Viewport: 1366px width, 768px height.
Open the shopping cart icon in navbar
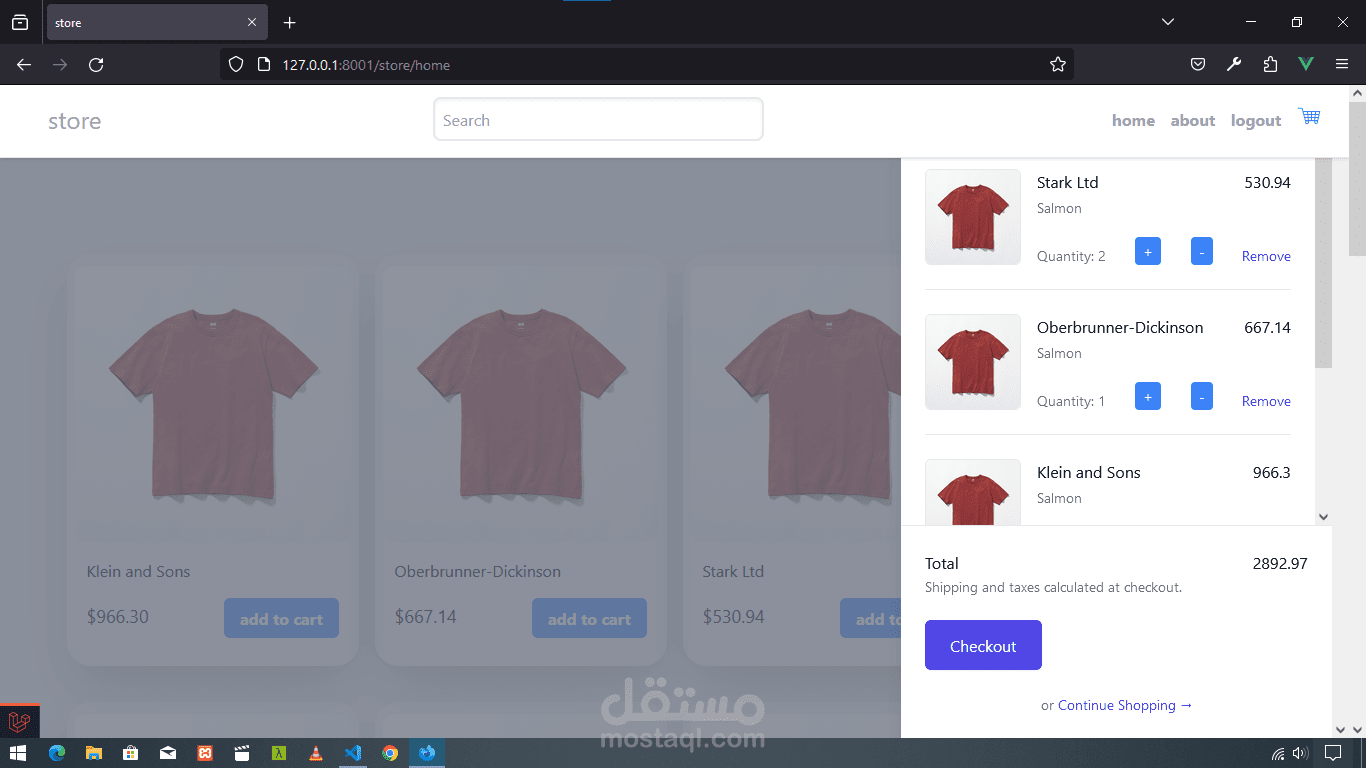pyautogui.click(x=1309, y=116)
